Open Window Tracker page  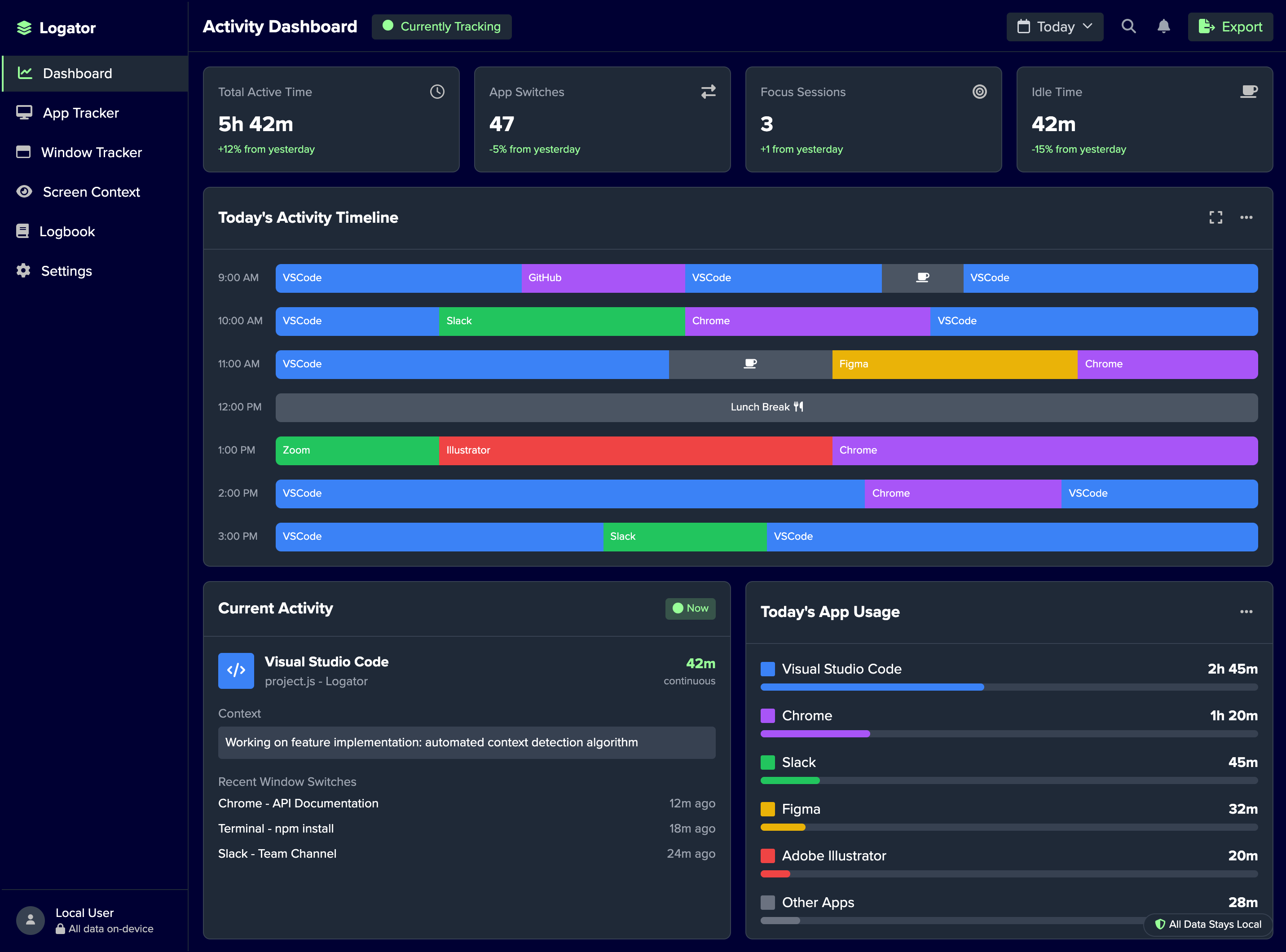point(95,152)
